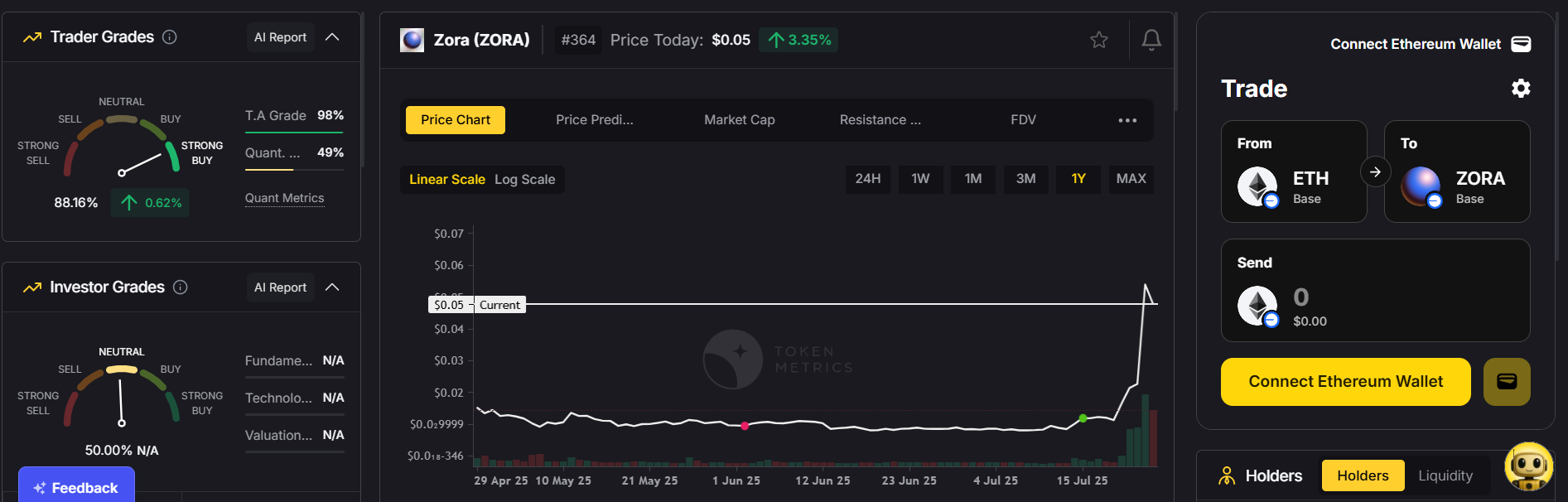The width and height of the screenshot is (1568, 502).
Task: Open AI Report for Investor Grades
Action: click(x=280, y=287)
